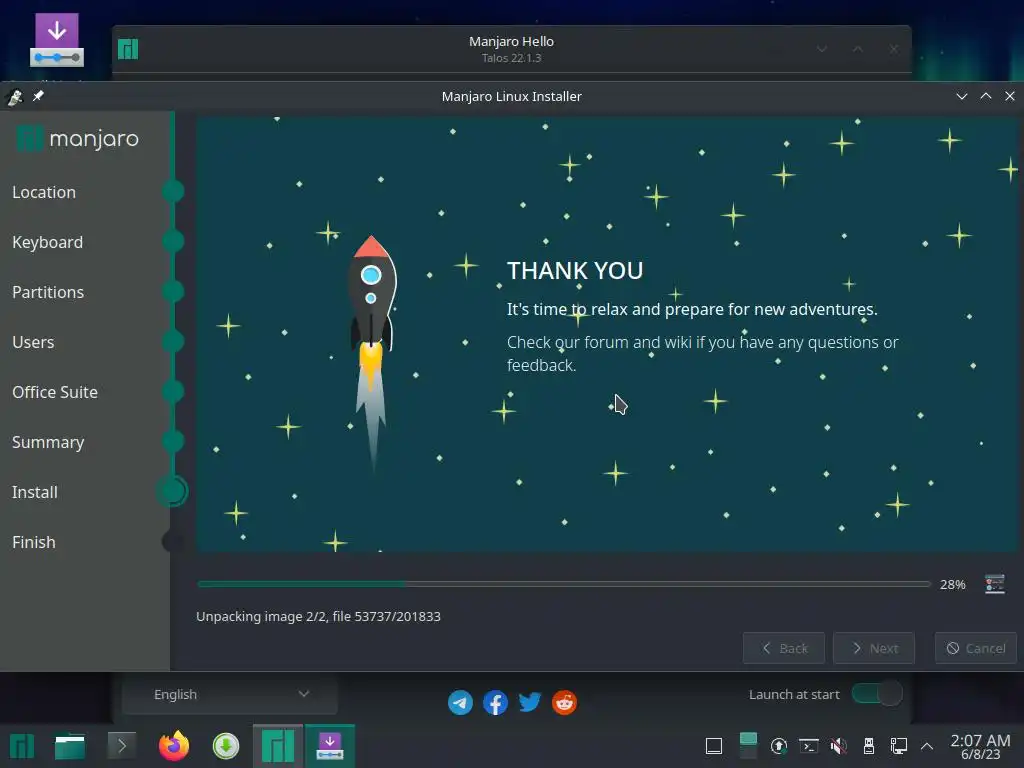Minimize the Manjaro Hello window

(x=822, y=49)
